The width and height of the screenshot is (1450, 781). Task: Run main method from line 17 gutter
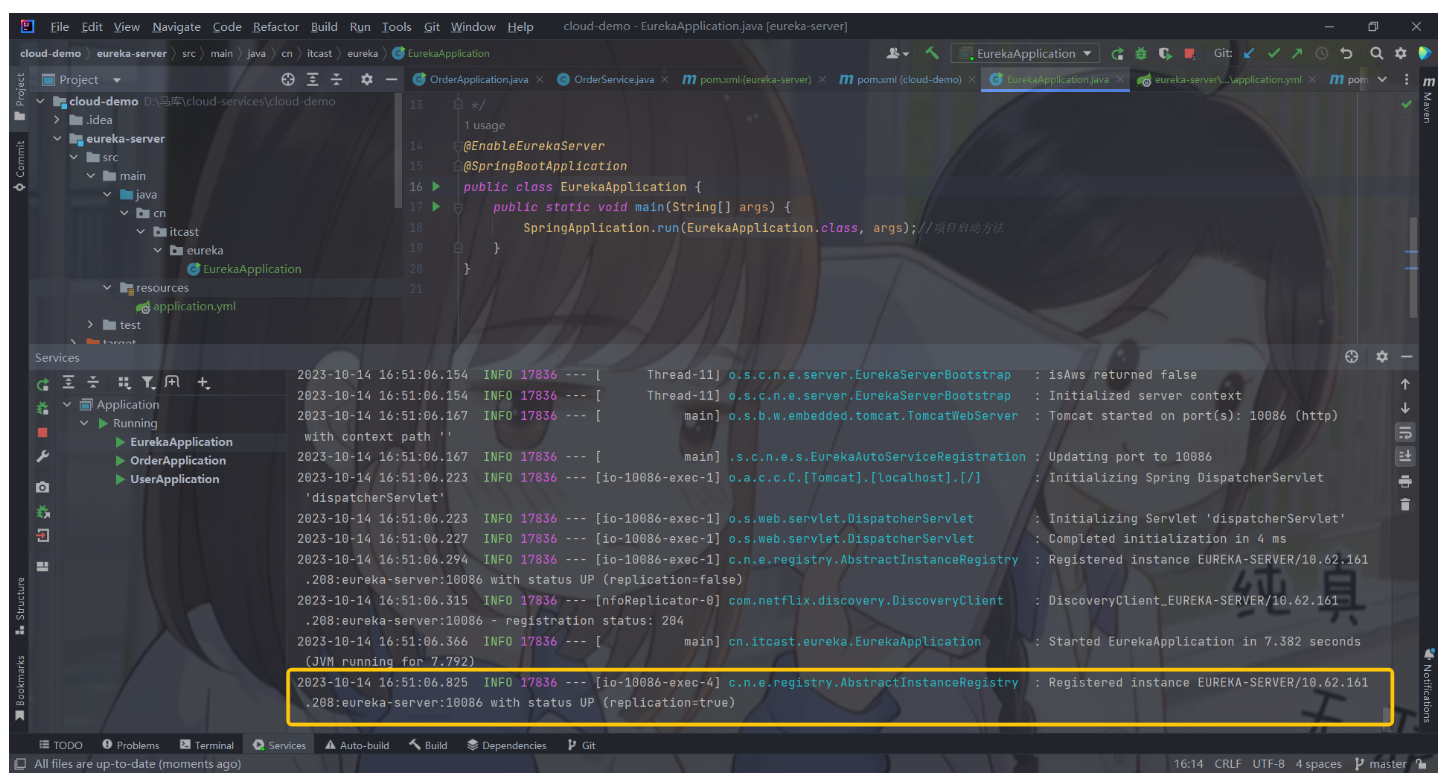tap(436, 207)
